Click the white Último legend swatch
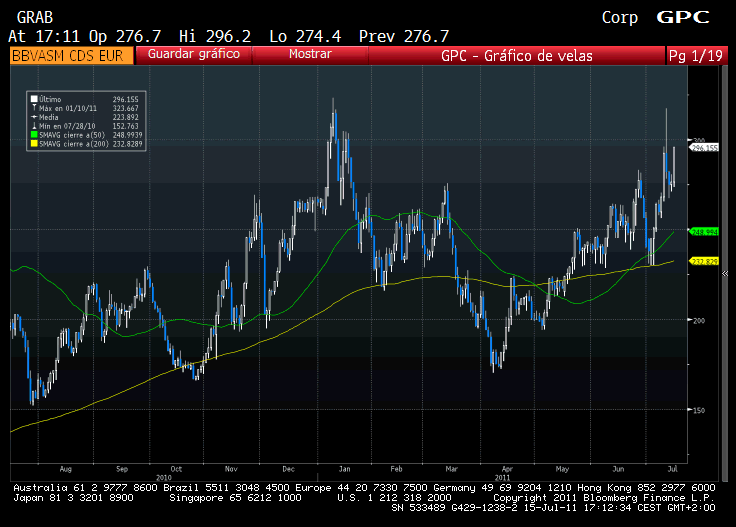The image size is (736, 527). [34, 99]
